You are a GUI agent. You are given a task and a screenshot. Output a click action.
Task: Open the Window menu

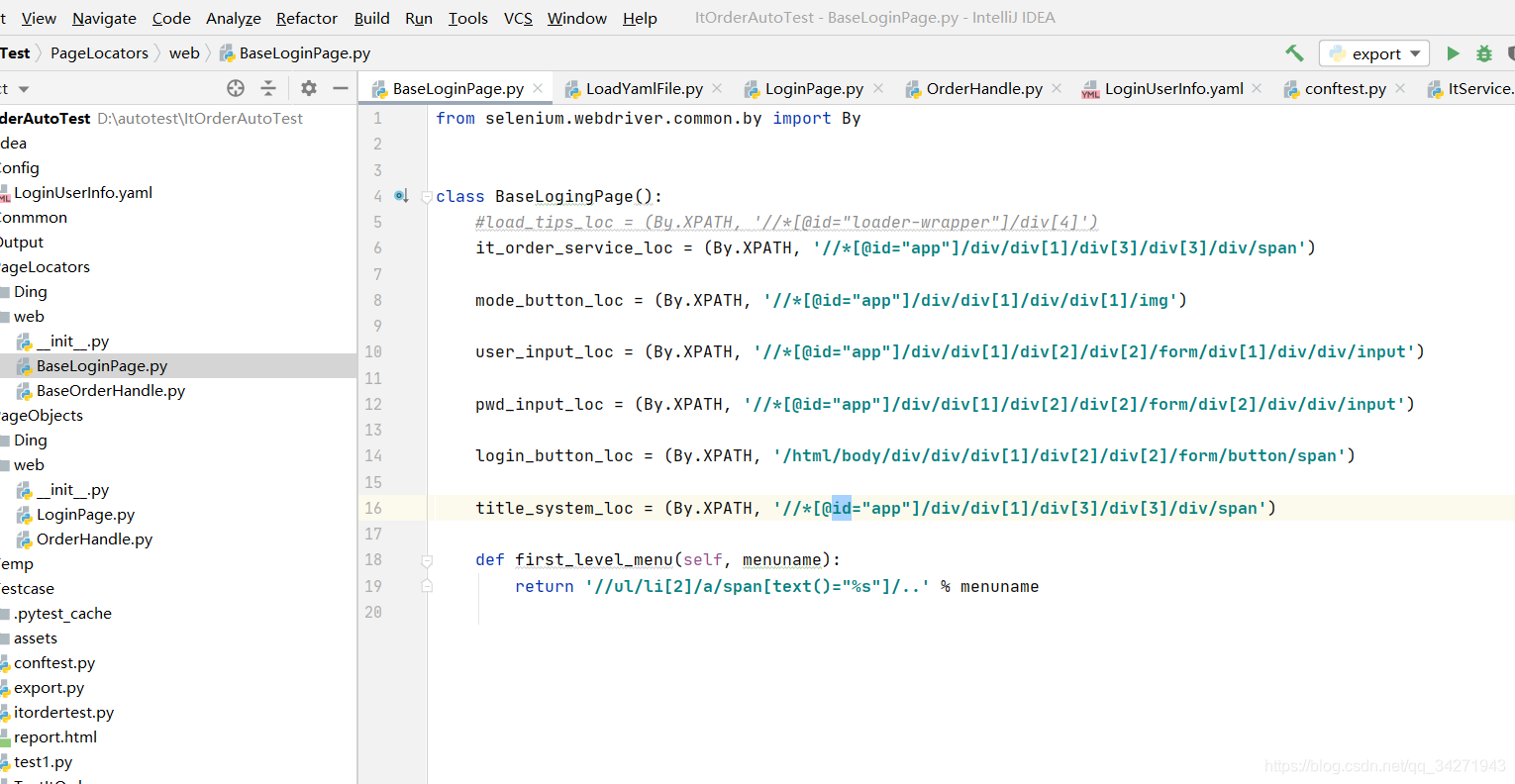pos(577,18)
